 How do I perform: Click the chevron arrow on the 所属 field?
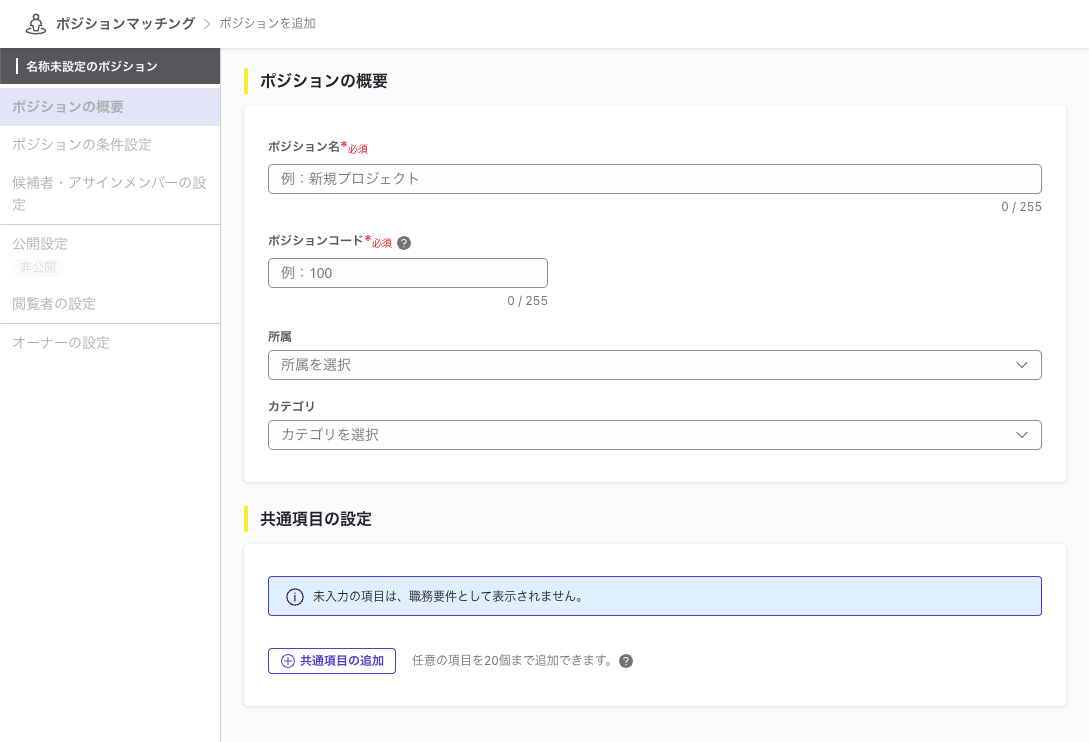(1022, 365)
